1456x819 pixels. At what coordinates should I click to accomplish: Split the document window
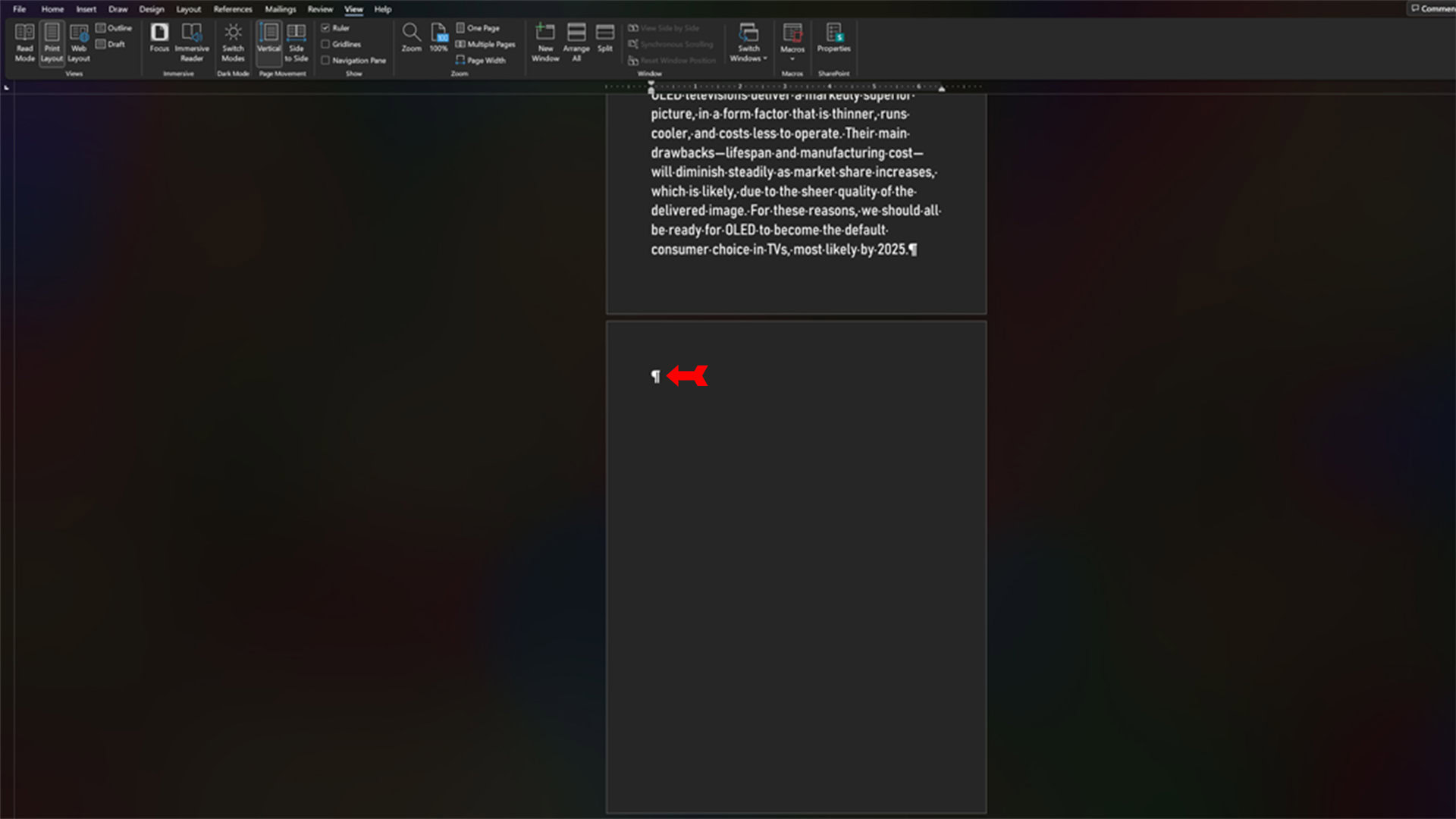(604, 38)
